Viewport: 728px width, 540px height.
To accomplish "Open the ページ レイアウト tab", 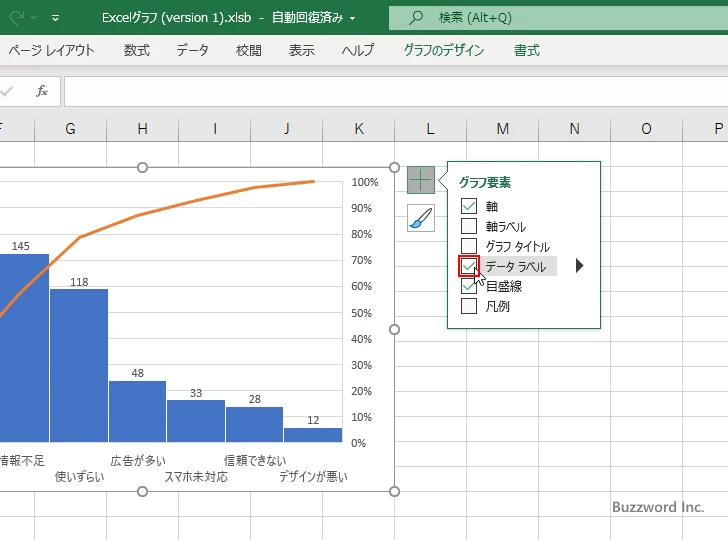I will coord(52,50).
